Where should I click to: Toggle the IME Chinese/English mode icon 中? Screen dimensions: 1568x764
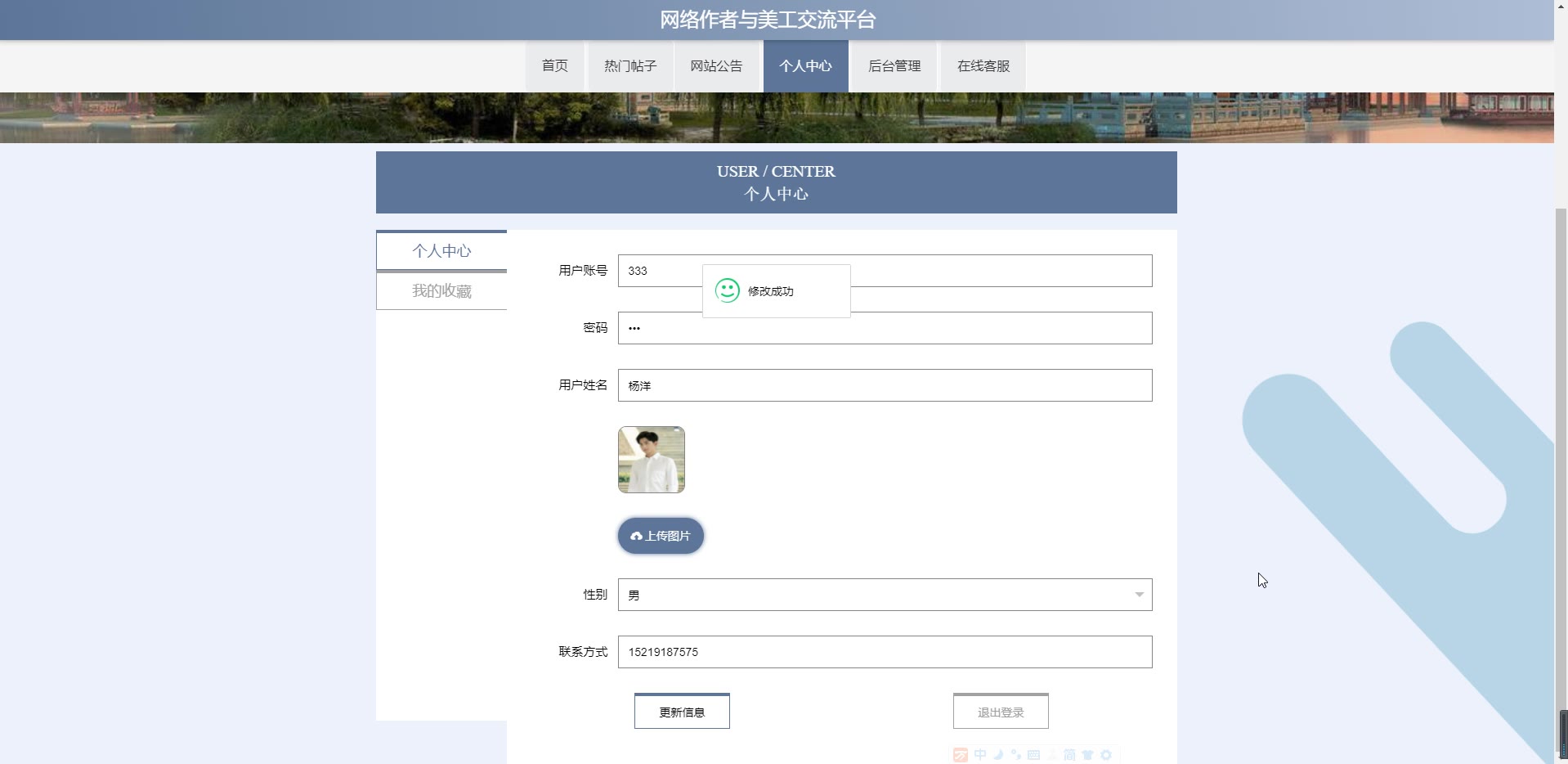pos(980,755)
